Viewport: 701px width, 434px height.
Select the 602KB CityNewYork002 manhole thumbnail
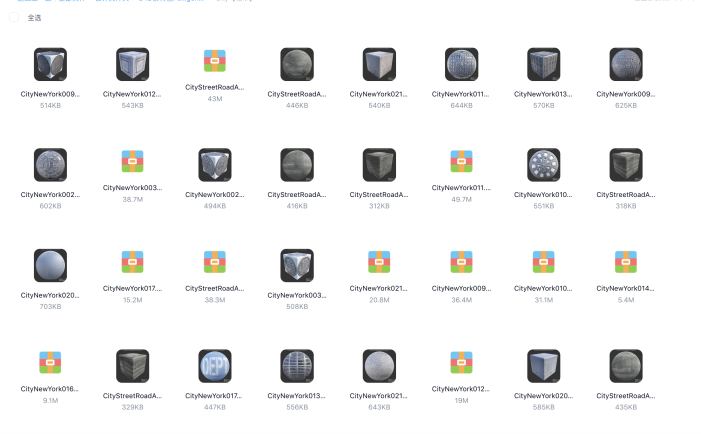point(50,165)
